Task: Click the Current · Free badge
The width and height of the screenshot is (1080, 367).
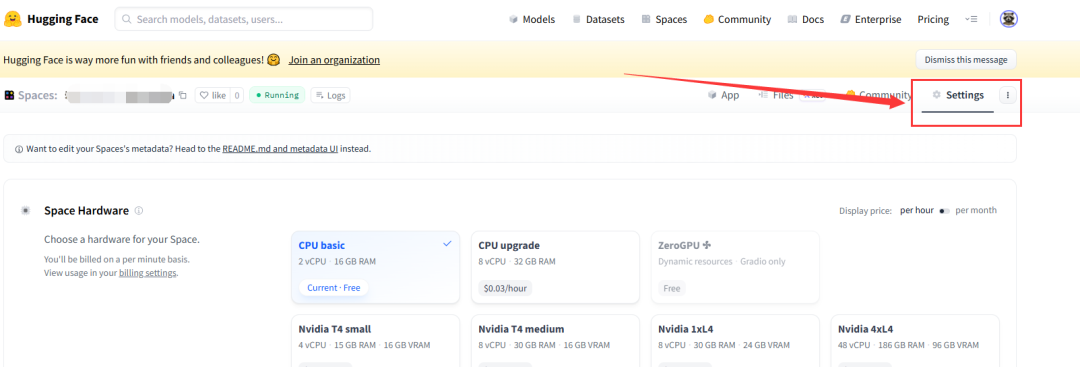Action: point(334,288)
